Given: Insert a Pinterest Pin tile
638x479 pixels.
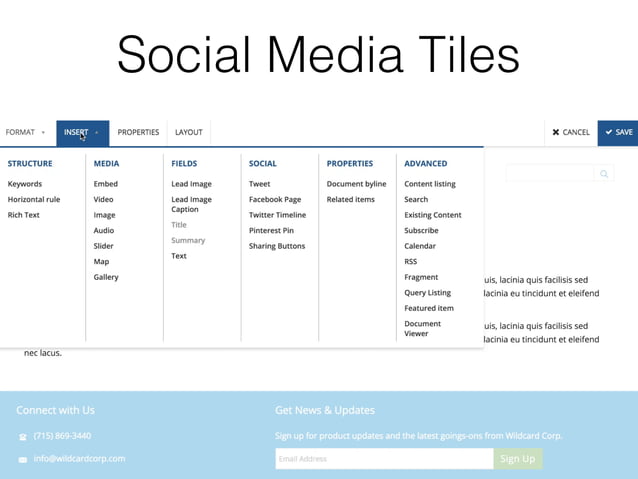Looking at the screenshot, I should (271, 230).
